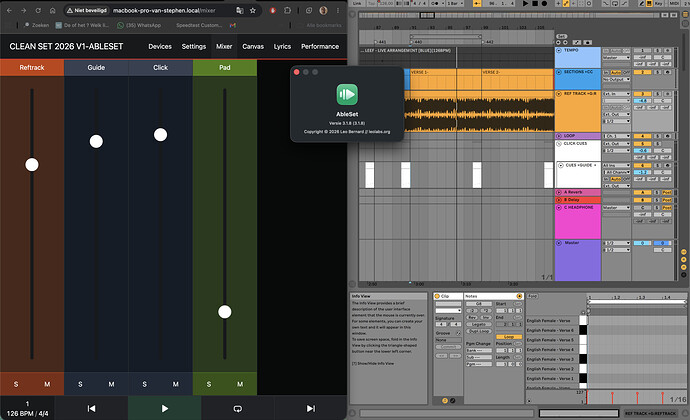Open the All Ins dropdown on CUES +GUIDE track
This screenshot has height=420, width=690.
tap(616, 165)
